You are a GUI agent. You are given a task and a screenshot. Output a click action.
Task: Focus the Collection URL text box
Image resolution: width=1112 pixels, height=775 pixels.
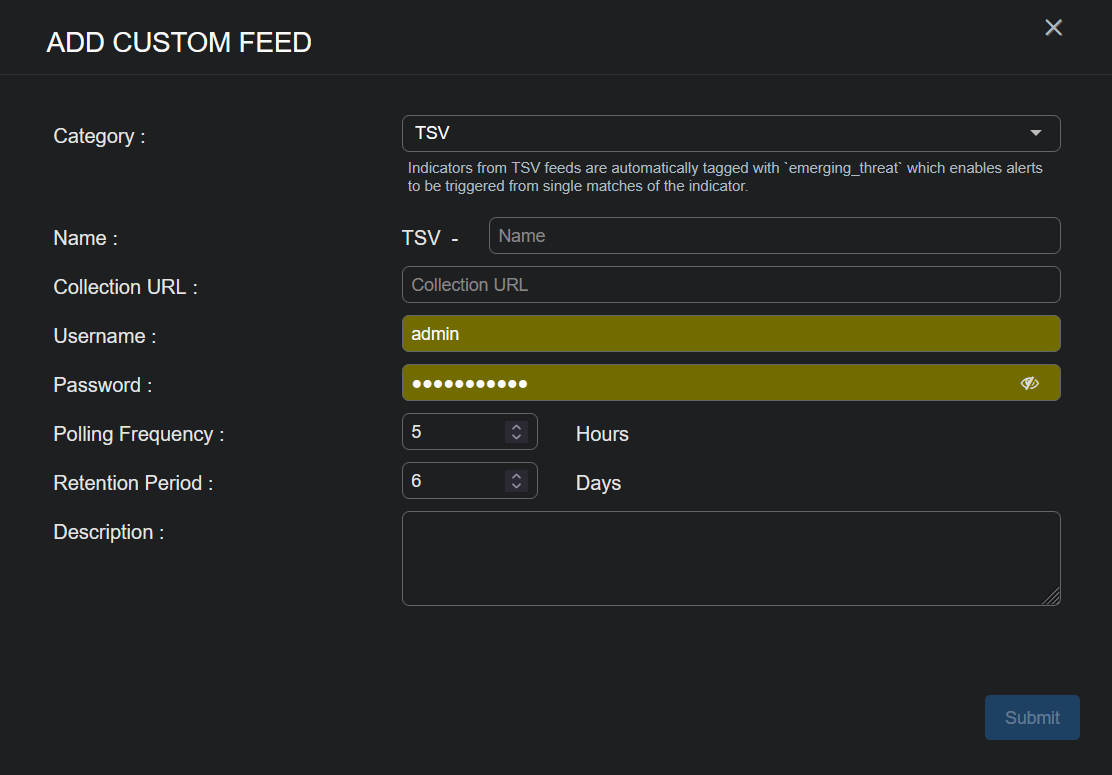click(x=730, y=285)
